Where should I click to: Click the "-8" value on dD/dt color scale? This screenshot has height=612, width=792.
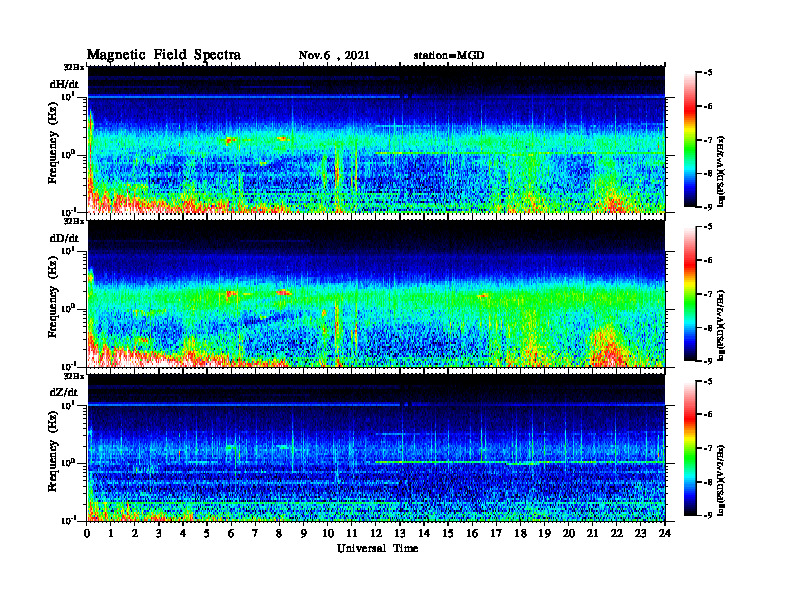pos(707,328)
